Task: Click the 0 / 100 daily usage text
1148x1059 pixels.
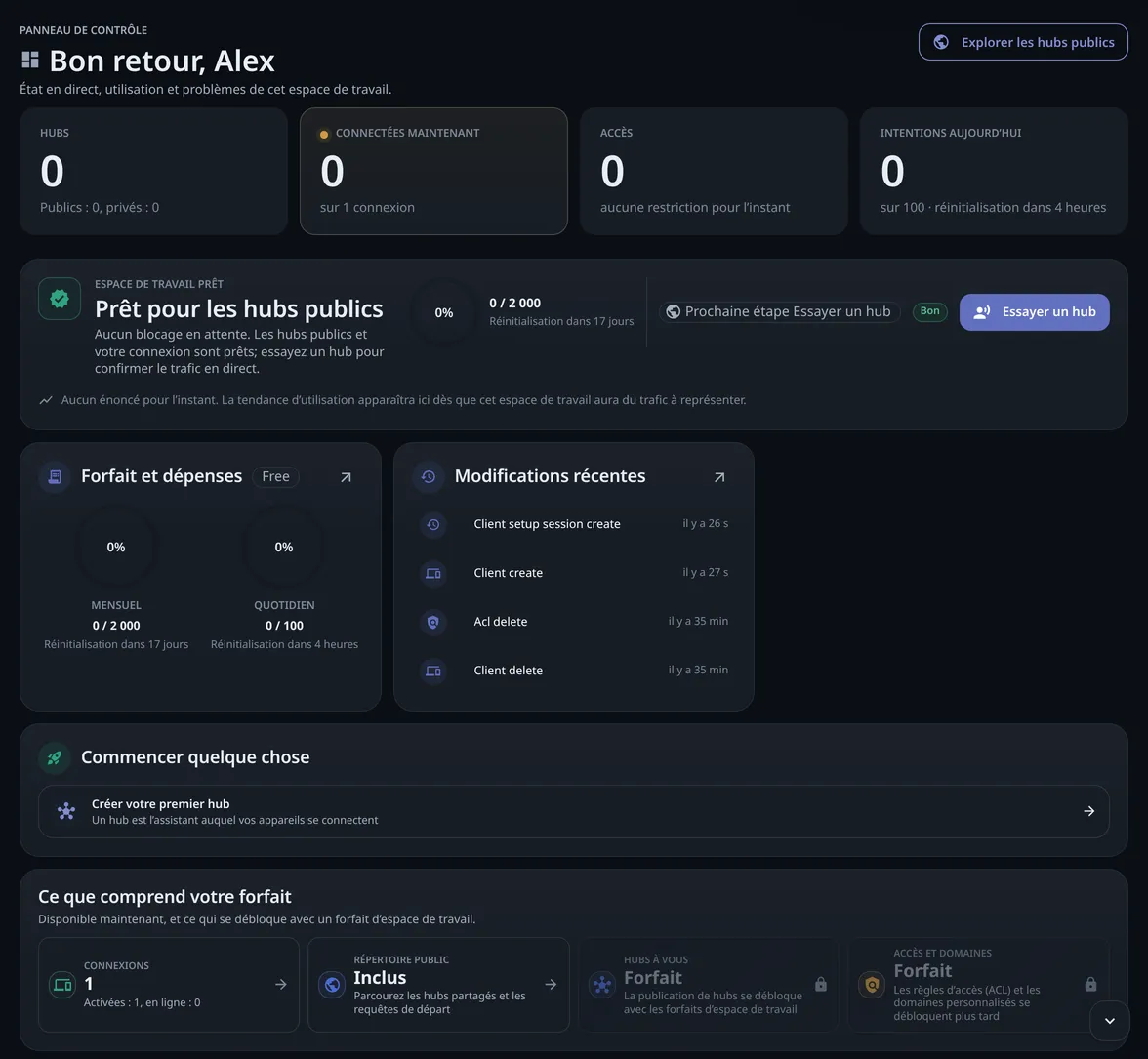Action: tap(284, 626)
